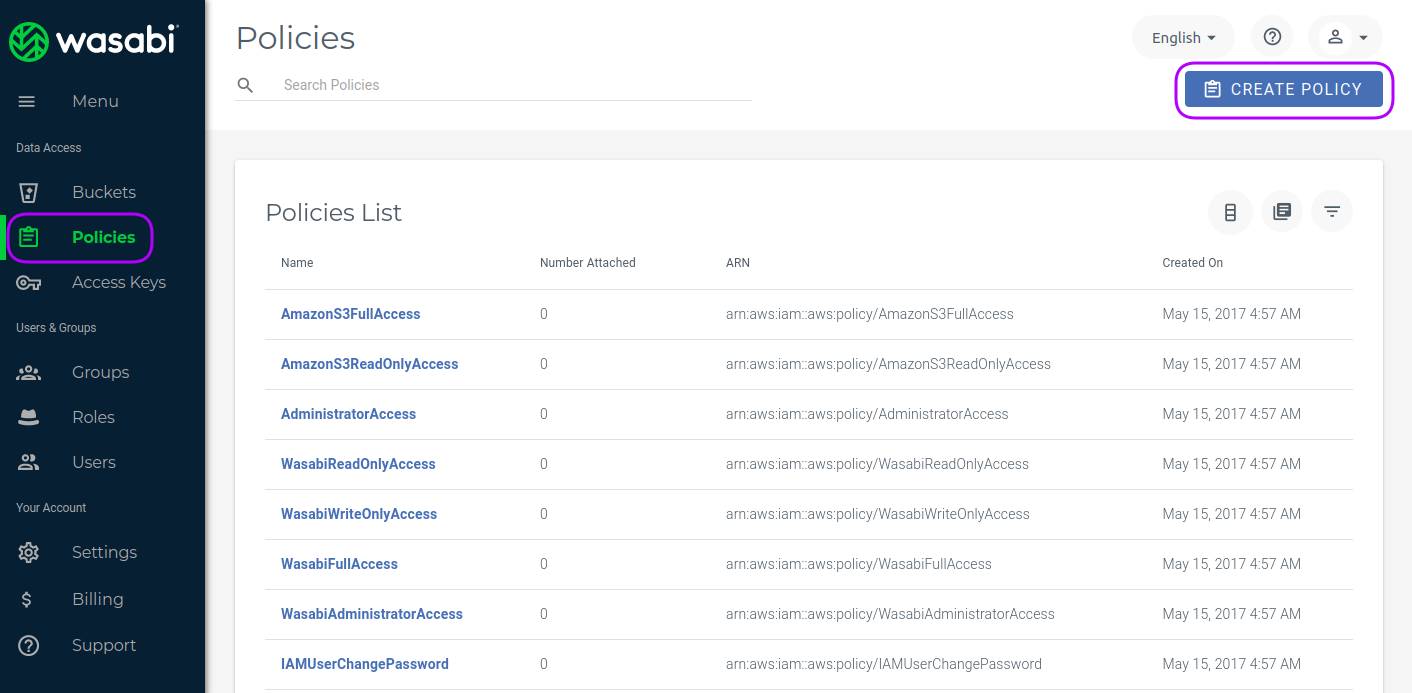Image resolution: width=1412 pixels, height=693 pixels.
Task: Open the WasabiReadOnlyAccess policy link
Action: coord(358,464)
